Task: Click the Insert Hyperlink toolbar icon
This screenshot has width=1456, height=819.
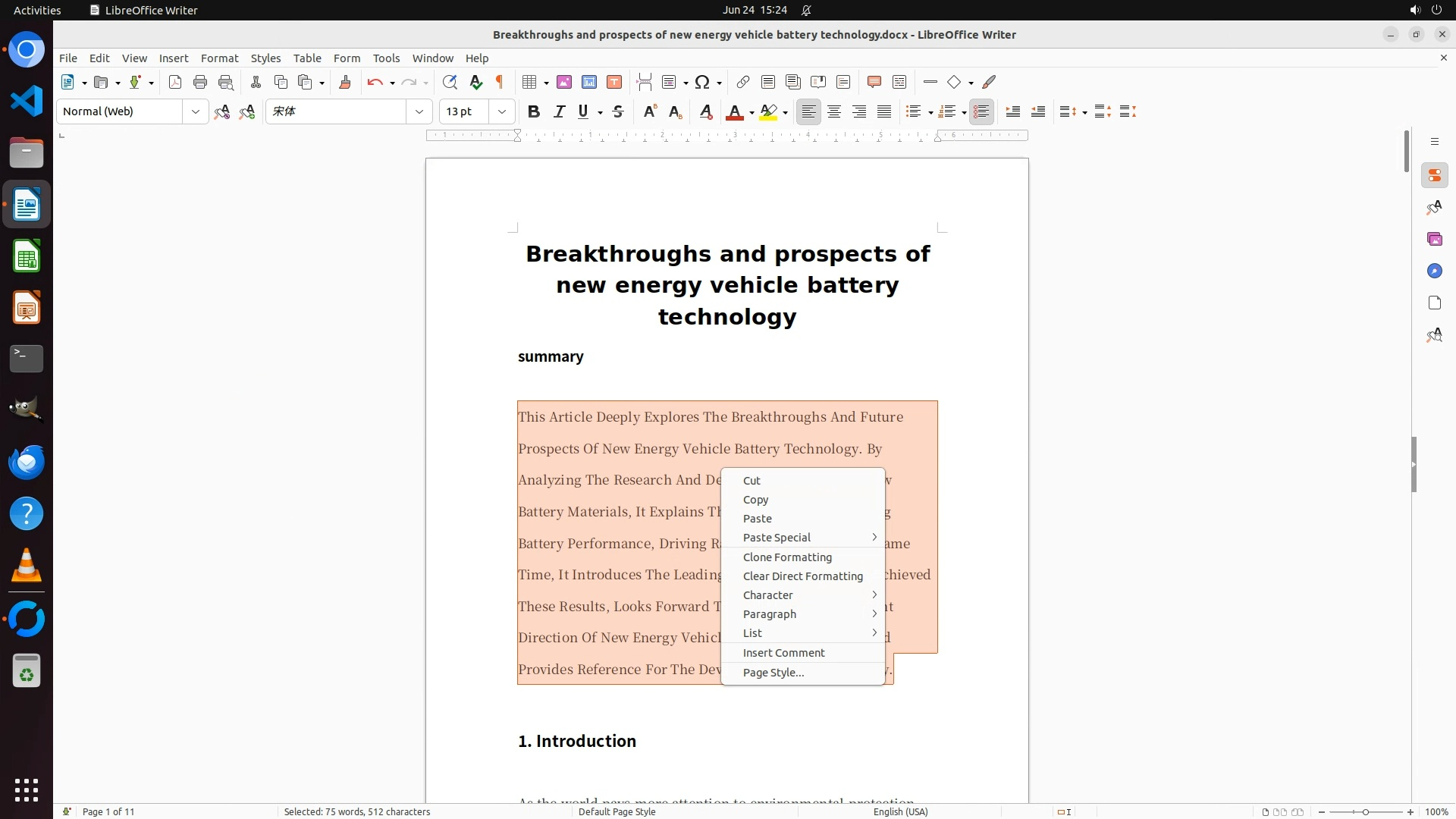Action: click(743, 82)
